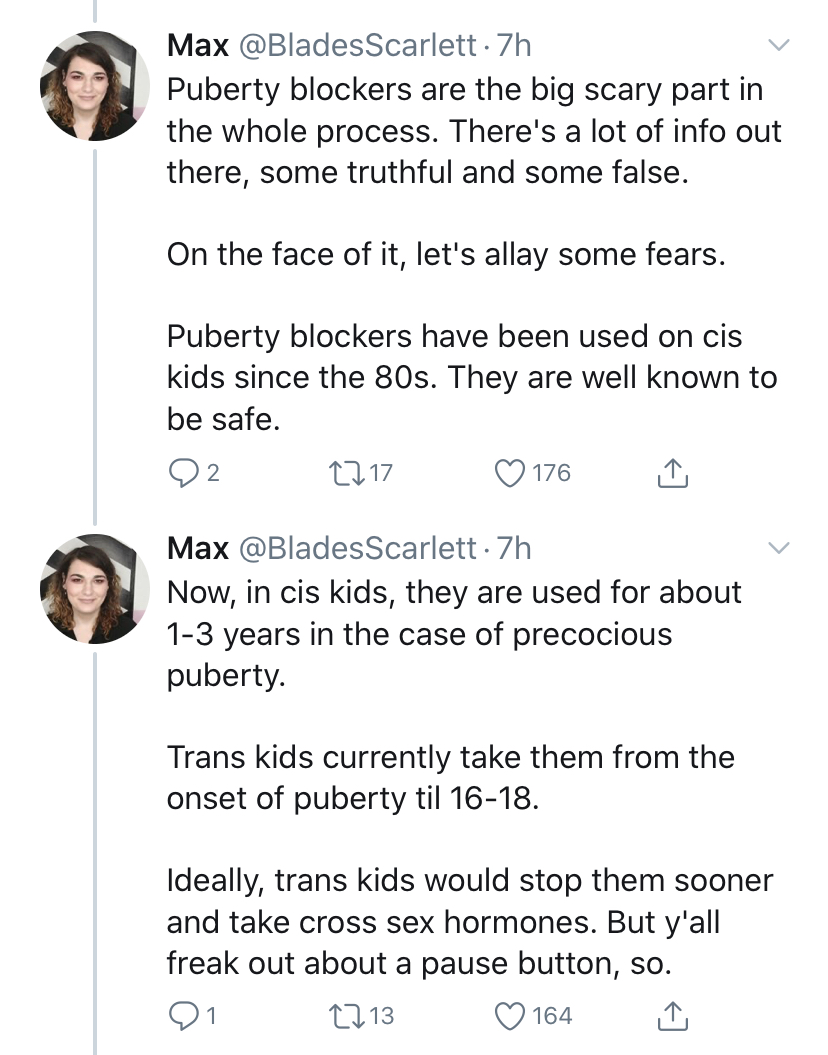This screenshot has width=828, height=1055.
Task: Click the 7h timestamp on the first tweet
Action: click(514, 45)
